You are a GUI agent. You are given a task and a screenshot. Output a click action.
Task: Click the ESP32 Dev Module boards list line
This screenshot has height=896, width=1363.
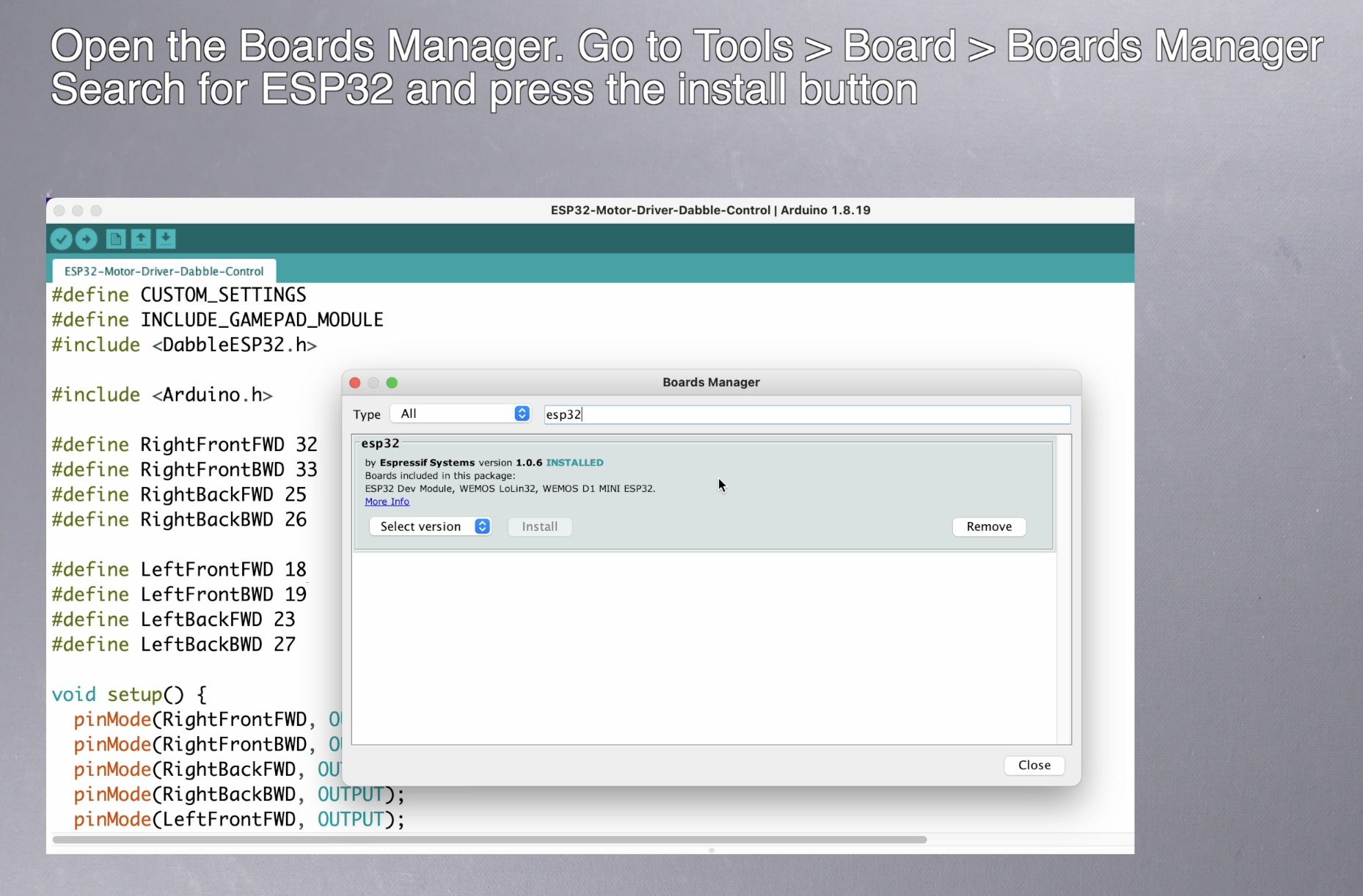[x=511, y=488]
